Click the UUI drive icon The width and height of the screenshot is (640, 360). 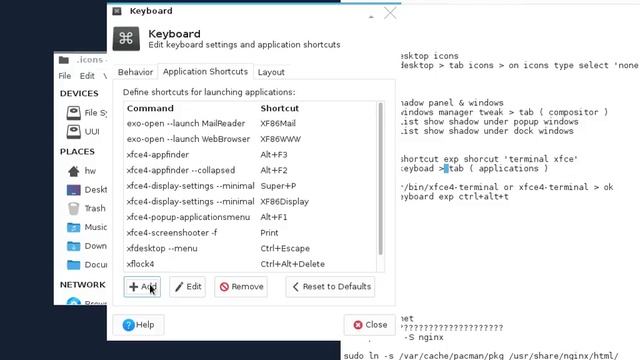(x=73, y=131)
